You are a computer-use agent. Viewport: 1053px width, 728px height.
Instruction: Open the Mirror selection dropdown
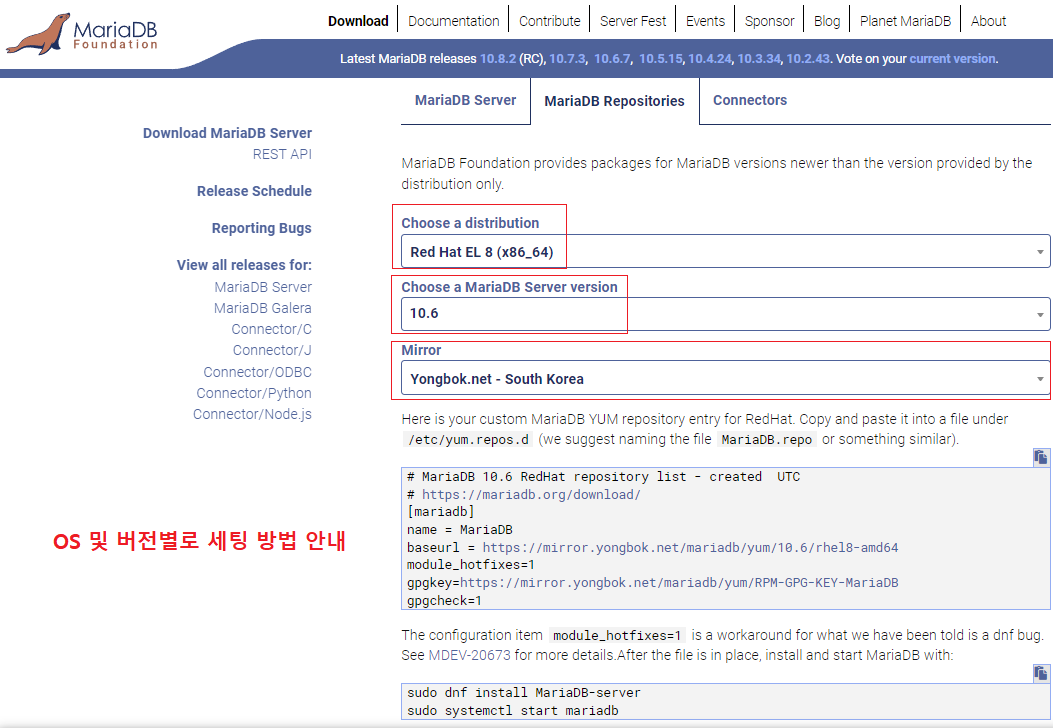click(725, 379)
